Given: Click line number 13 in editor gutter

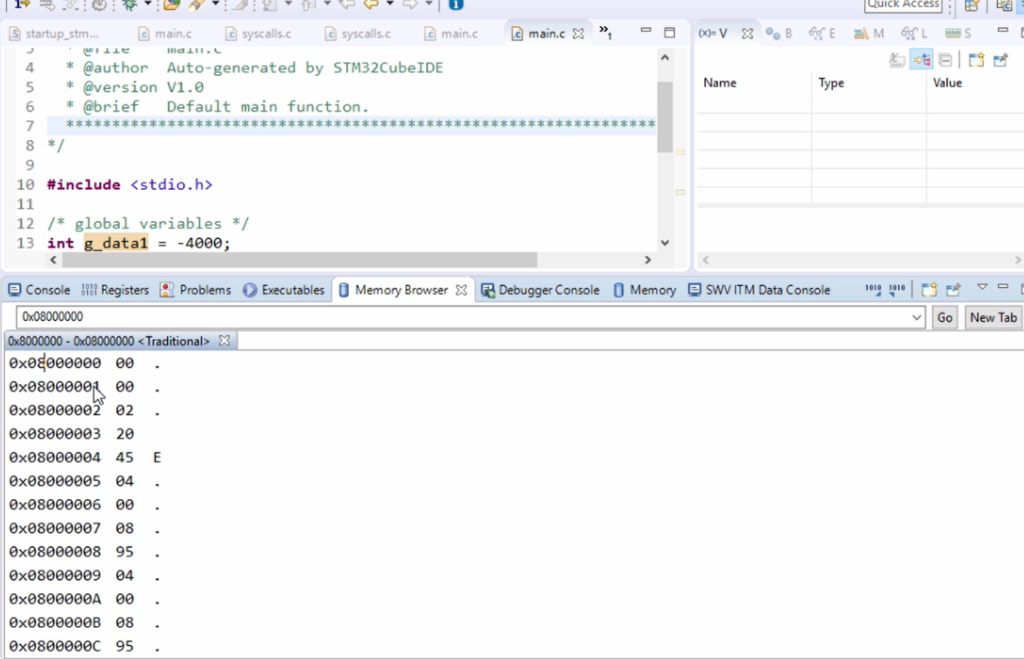Looking at the screenshot, I should pyautogui.click(x=25, y=243).
